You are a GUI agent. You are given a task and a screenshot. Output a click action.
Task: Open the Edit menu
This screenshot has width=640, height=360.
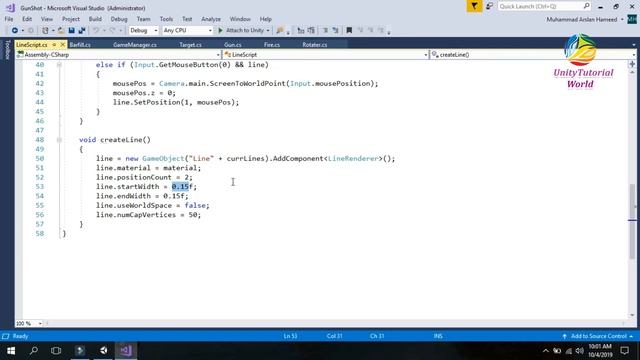[27, 19]
